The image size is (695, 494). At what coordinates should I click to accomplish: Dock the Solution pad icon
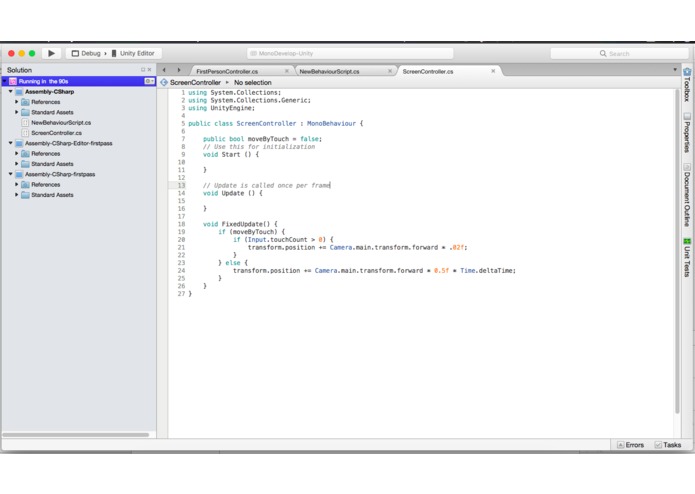(x=143, y=70)
